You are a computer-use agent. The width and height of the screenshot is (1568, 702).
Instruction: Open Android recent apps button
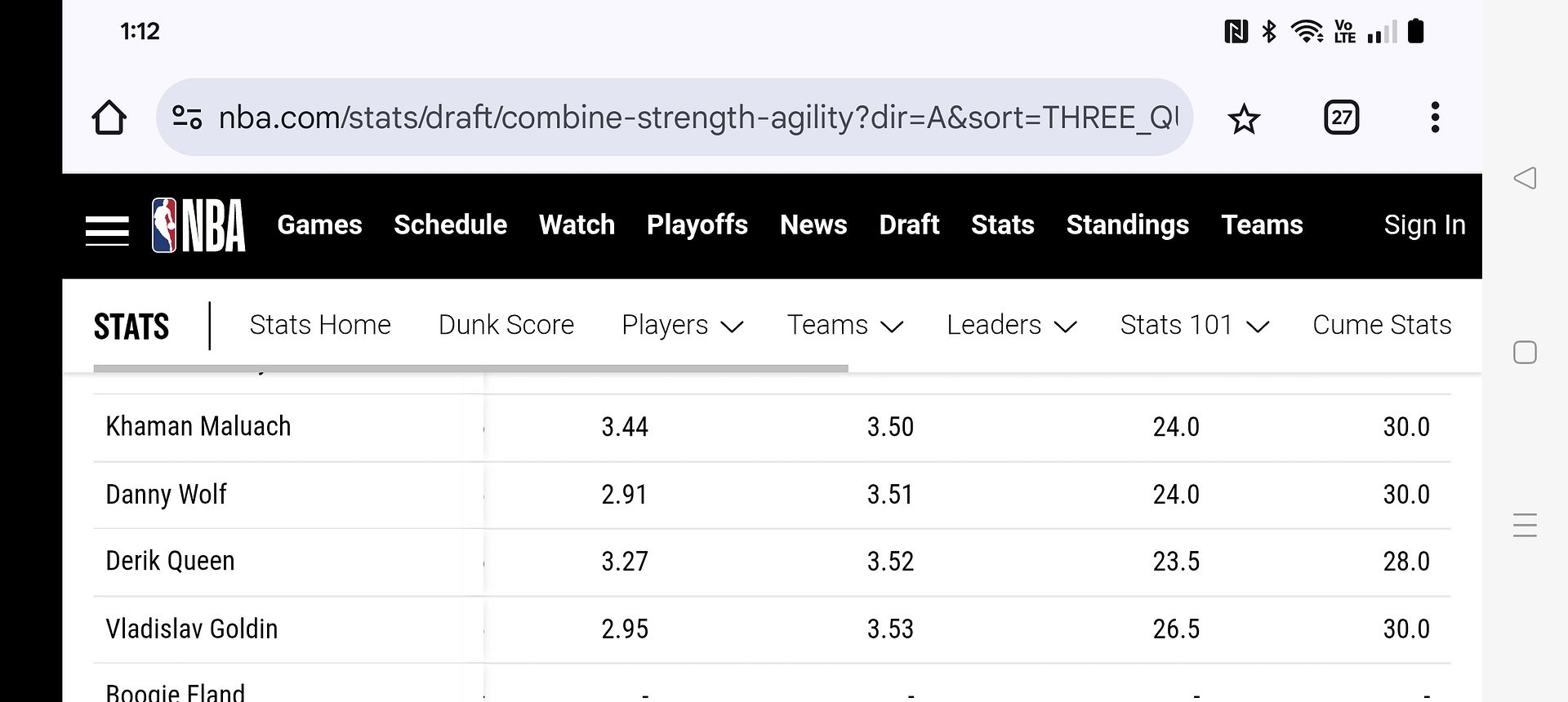tap(1525, 525)
